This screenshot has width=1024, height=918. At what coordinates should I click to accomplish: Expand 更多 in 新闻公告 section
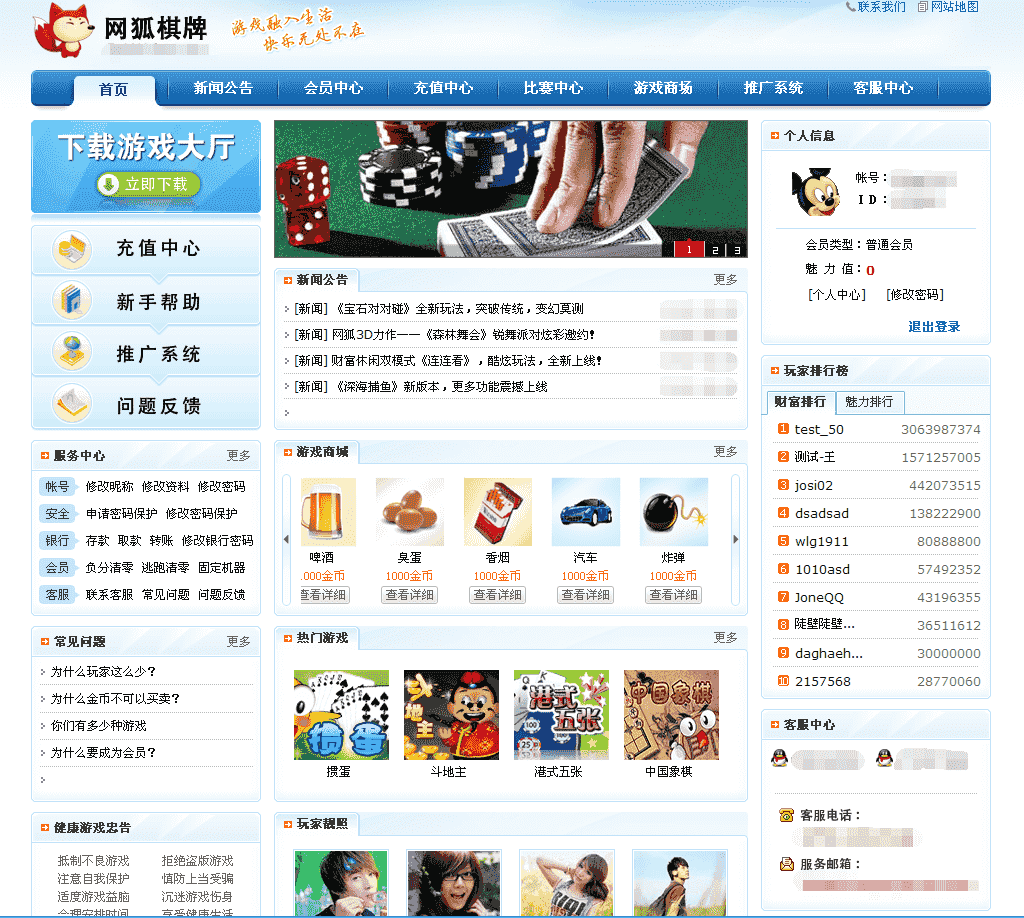[725, 280]
